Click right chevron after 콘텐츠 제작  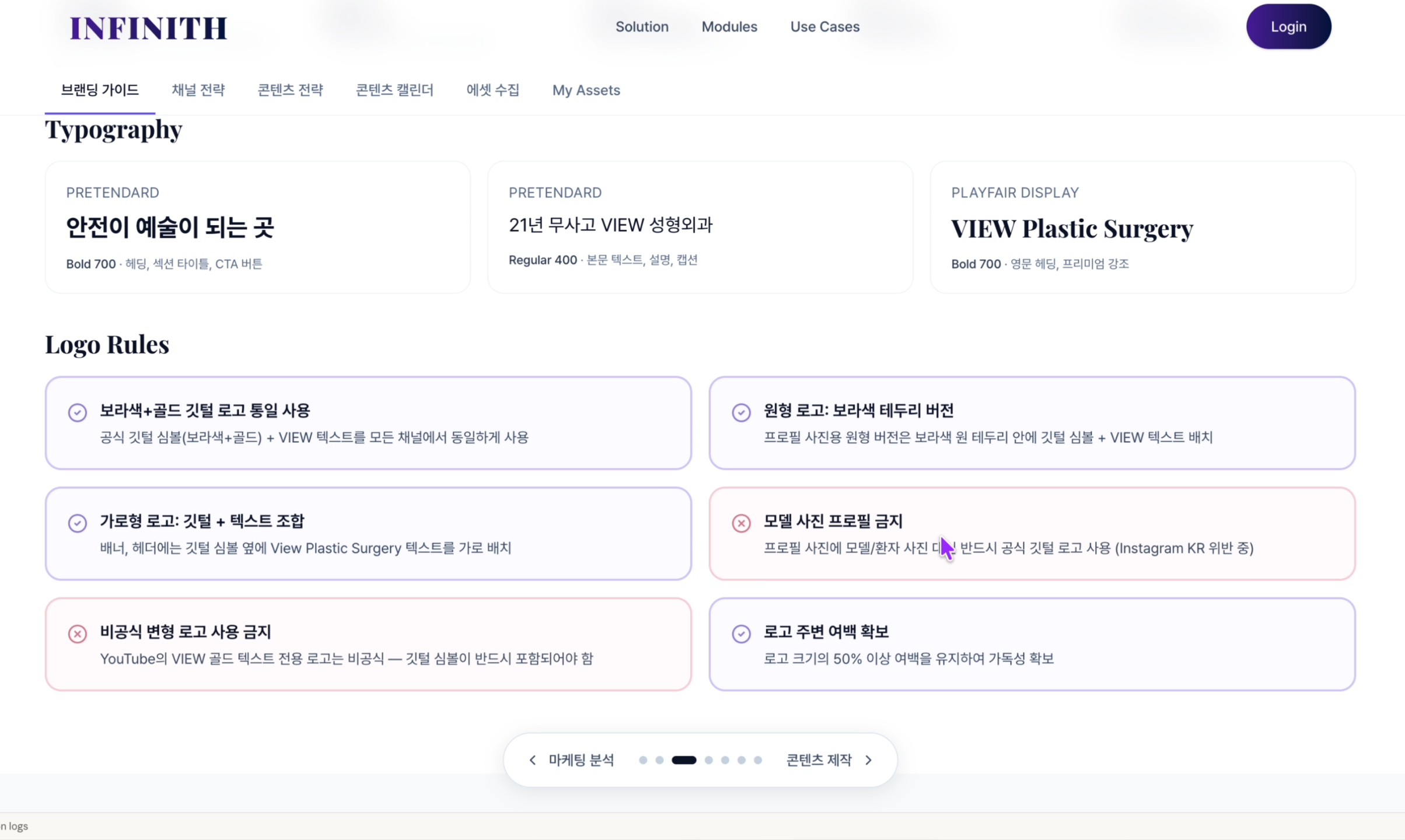[869, 760]
